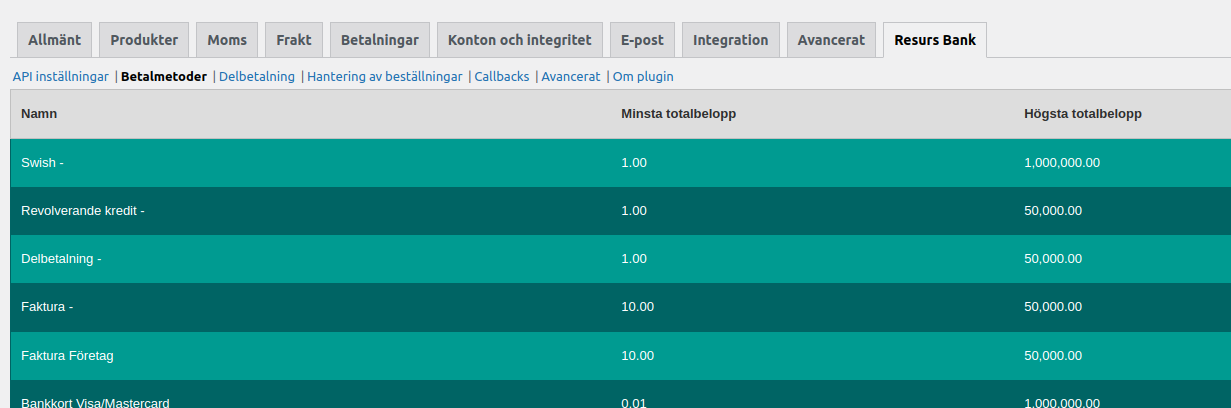1231x408 pixels.
Task: Go to the Frakt tab
Action: pos(294,41)
